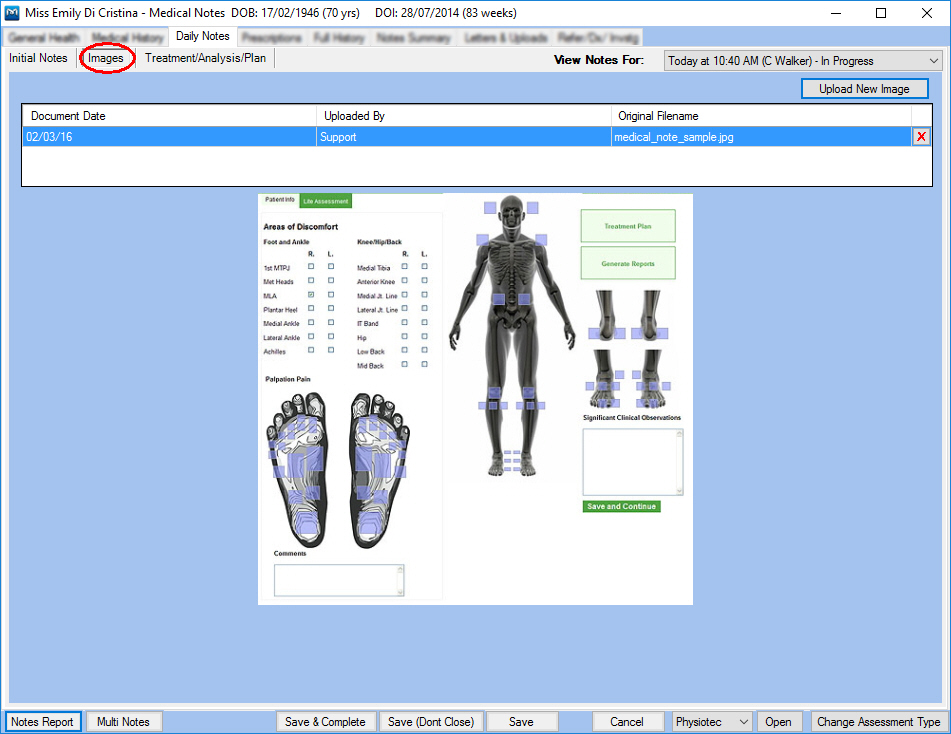Click the Upload New Image button
This screenshot has width=951, height=734.
[x=864, y=89]
